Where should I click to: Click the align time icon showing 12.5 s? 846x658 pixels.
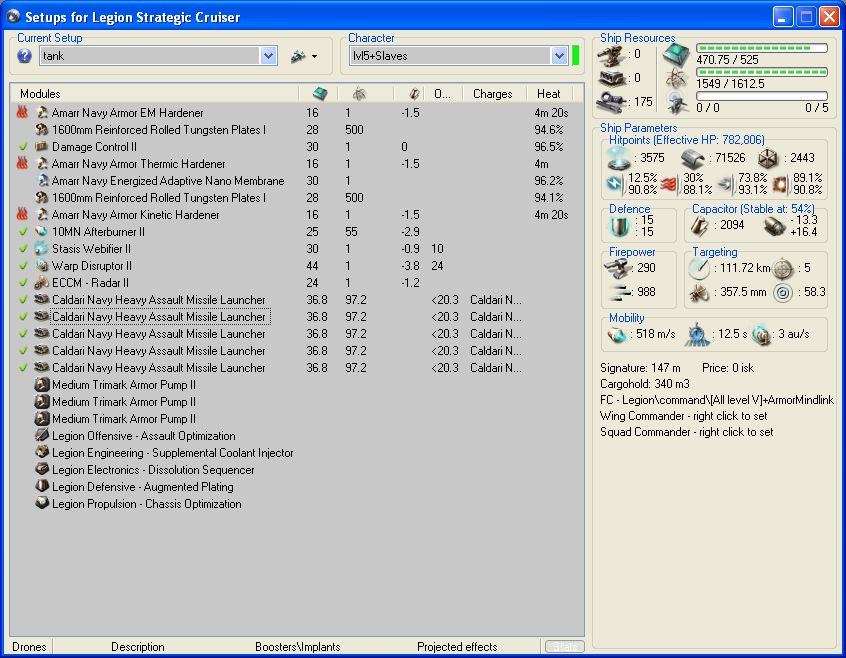point(698,335)
